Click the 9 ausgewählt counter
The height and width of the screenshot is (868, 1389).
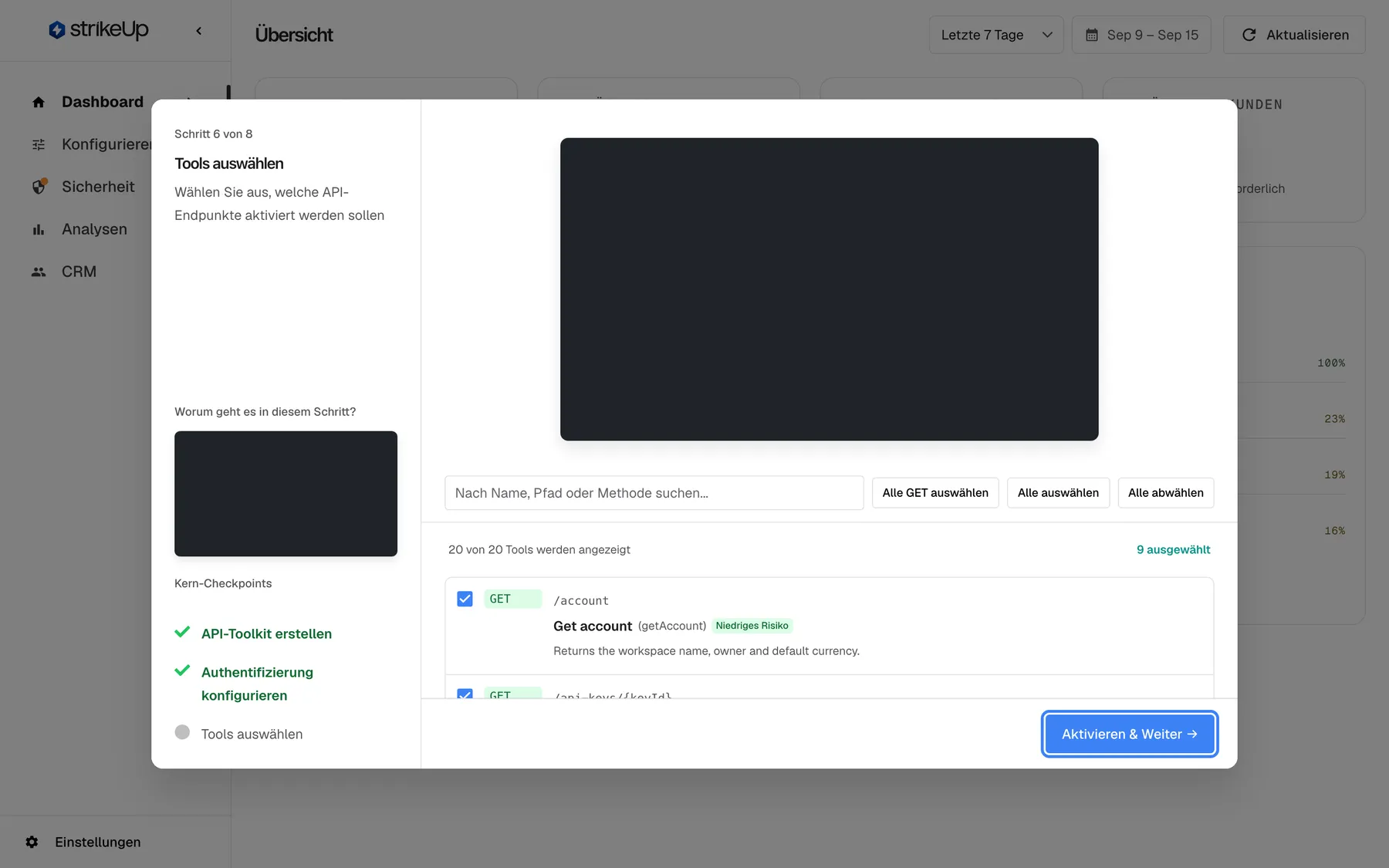1173,549
